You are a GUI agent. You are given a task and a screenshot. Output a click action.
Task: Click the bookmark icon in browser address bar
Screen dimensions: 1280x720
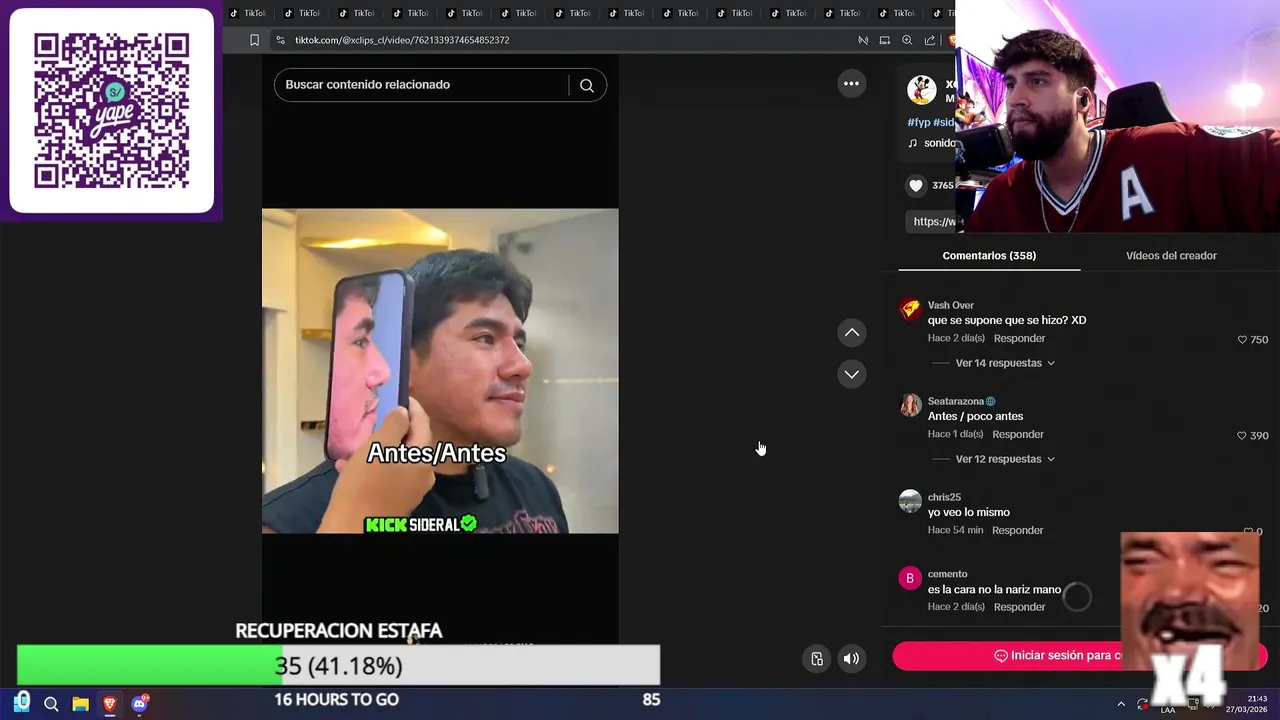tap(254, 40)
